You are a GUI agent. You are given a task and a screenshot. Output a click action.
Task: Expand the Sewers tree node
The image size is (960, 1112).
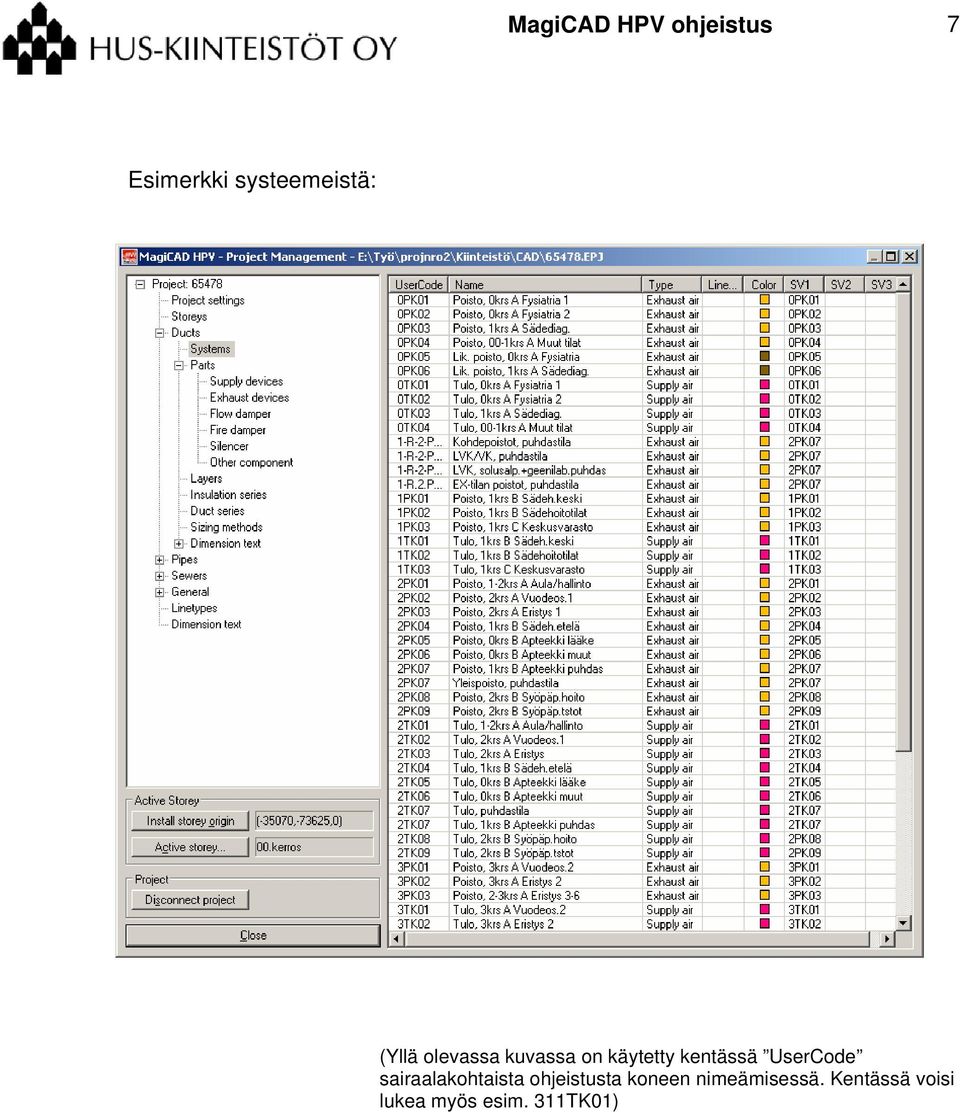(x=160, y=576)
